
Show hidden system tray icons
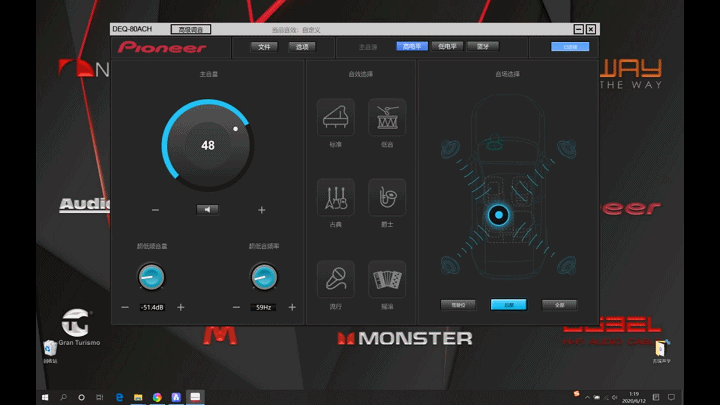point(587,398)
